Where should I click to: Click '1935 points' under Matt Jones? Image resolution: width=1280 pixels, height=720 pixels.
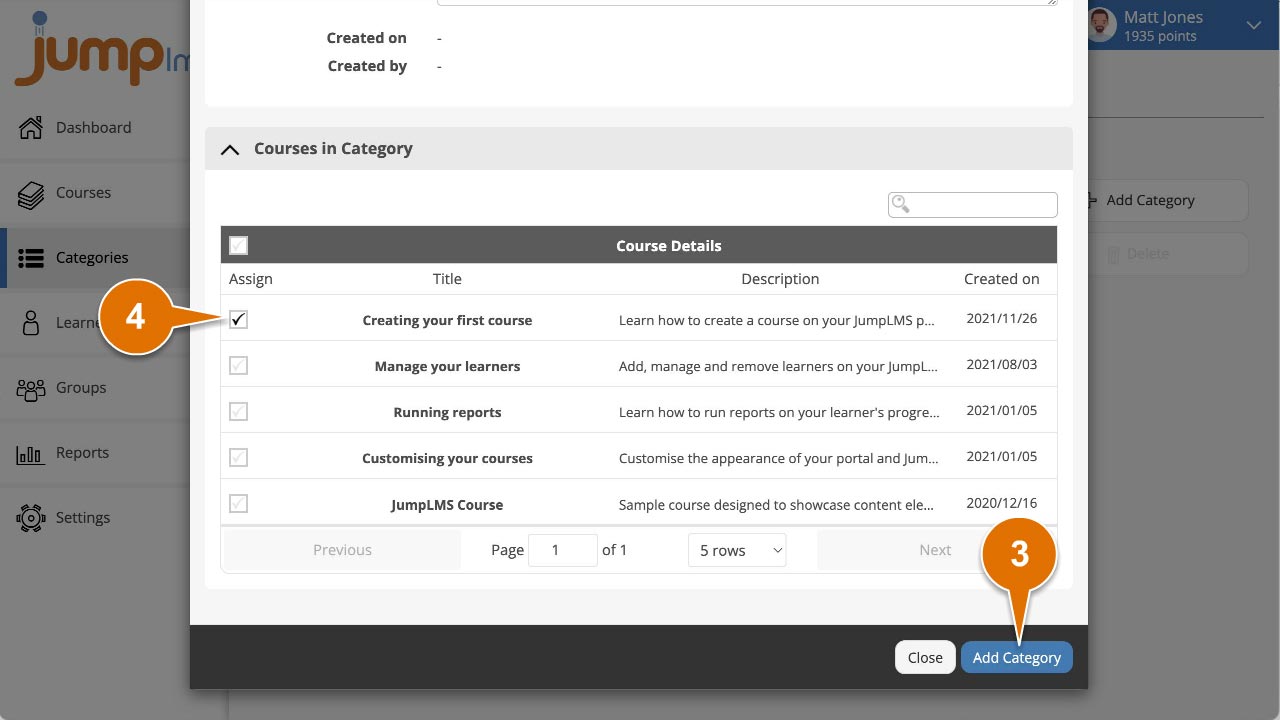1159,36
